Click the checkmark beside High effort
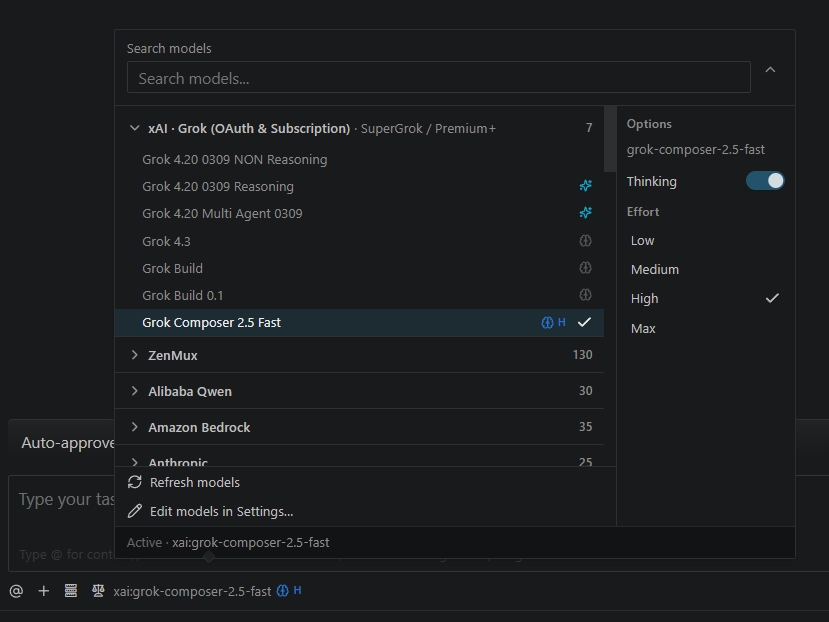This screenshot has height=622, width=829. tap(772, 298)
